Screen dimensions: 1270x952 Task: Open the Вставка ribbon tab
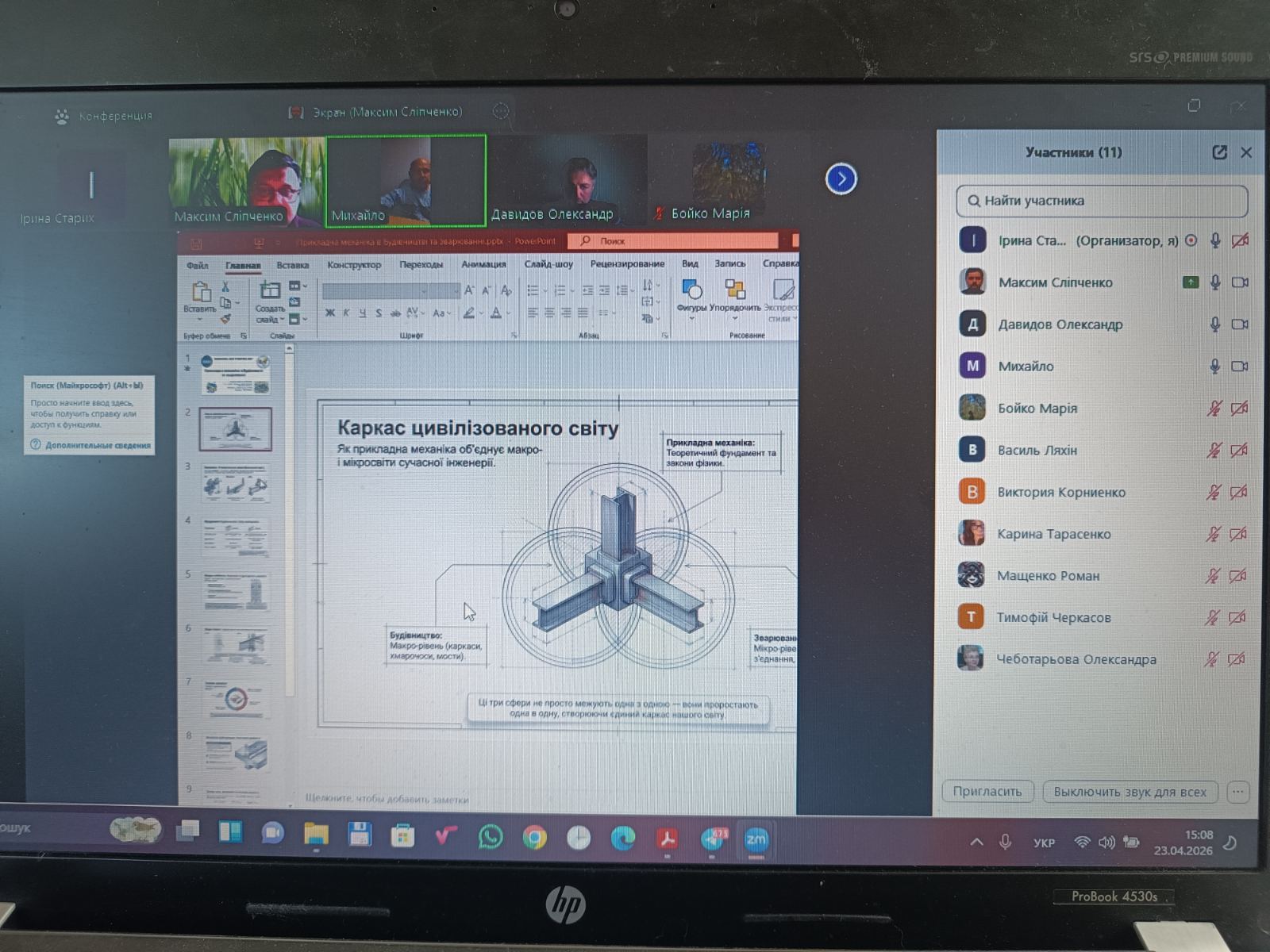point(292,265)
